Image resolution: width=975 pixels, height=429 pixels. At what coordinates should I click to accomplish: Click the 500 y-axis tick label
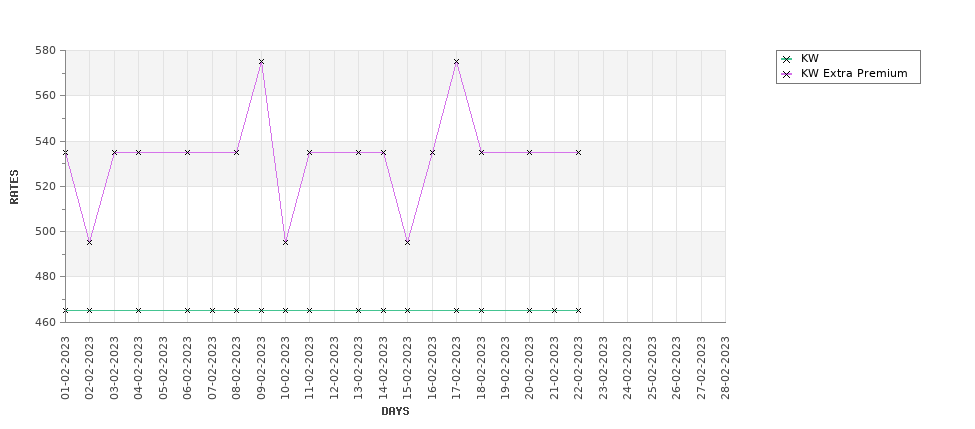click(47, 231)
